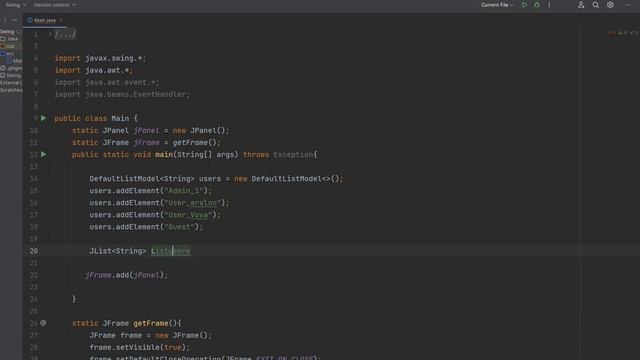Run the current file with green play button
Image resolution: width=640 pixels, height=360 pixels.
click(x=524, y=5)
